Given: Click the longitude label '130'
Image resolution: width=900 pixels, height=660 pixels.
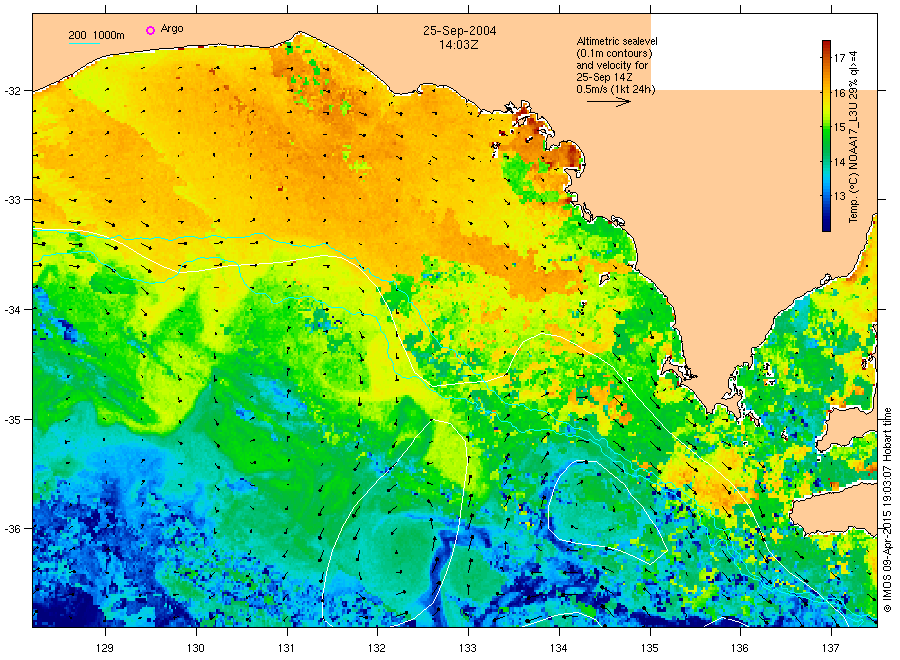Looking at the screenshot, I should coord(196,648).
